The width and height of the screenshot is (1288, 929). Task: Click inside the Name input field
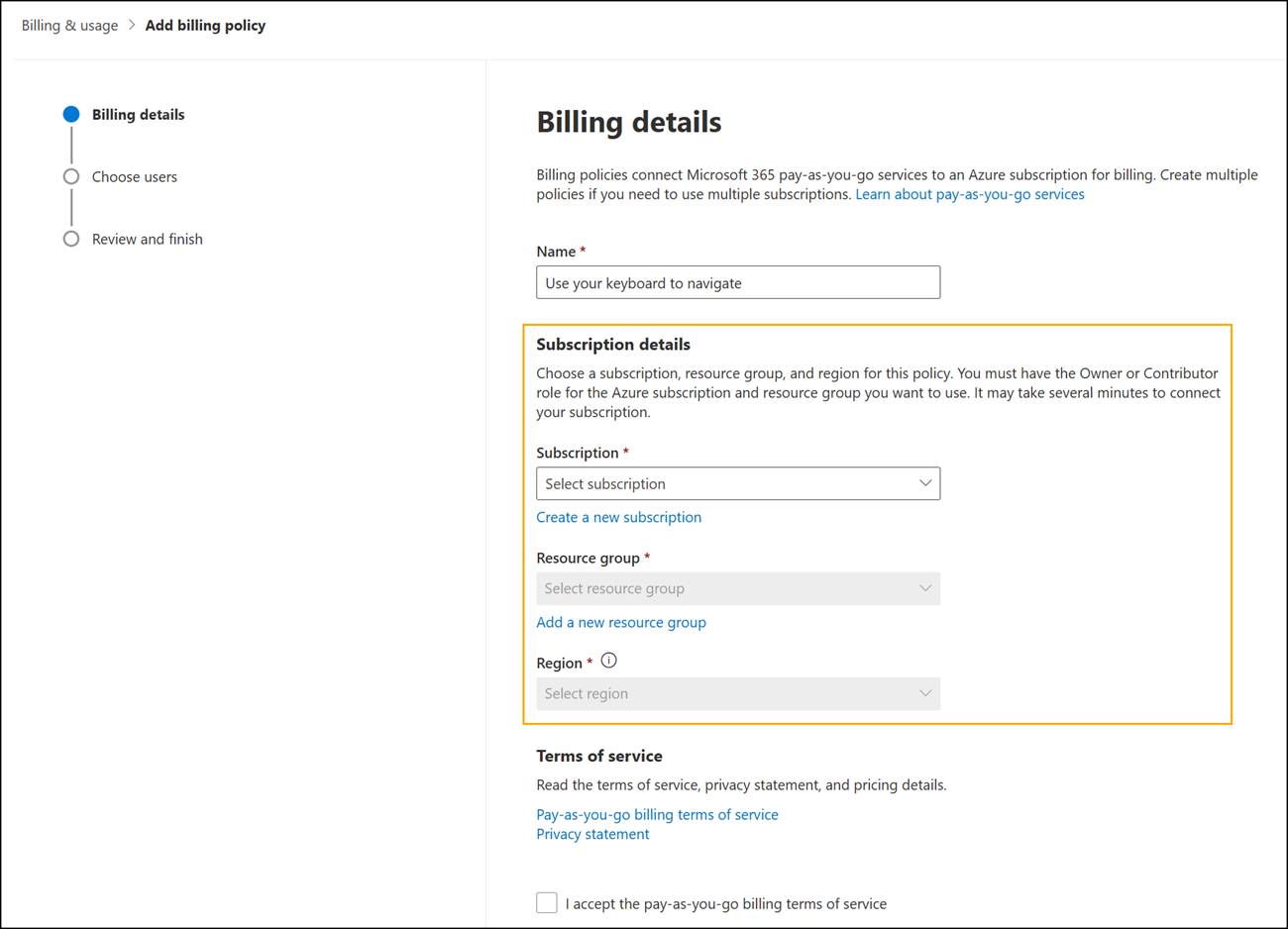coord(737,282)
